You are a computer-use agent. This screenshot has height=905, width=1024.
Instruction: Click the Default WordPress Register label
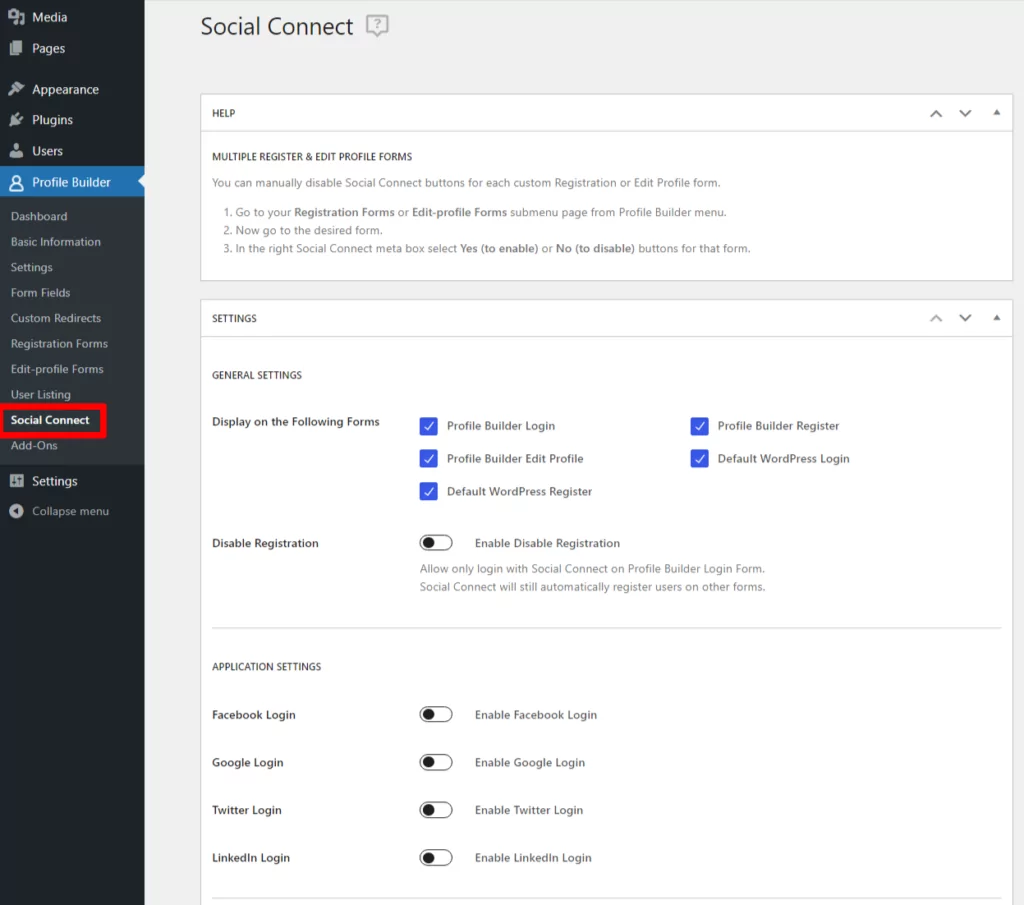point(519,491)
